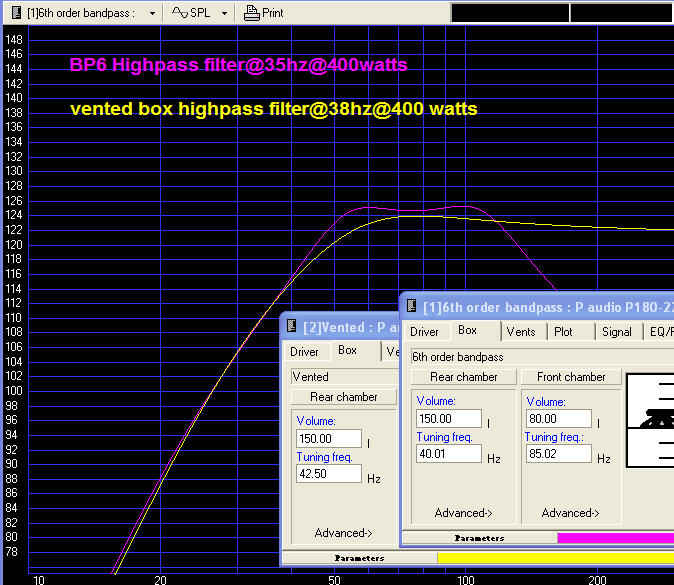Open Box tab in Vented window
674x585 pixels.
[347, 350]
